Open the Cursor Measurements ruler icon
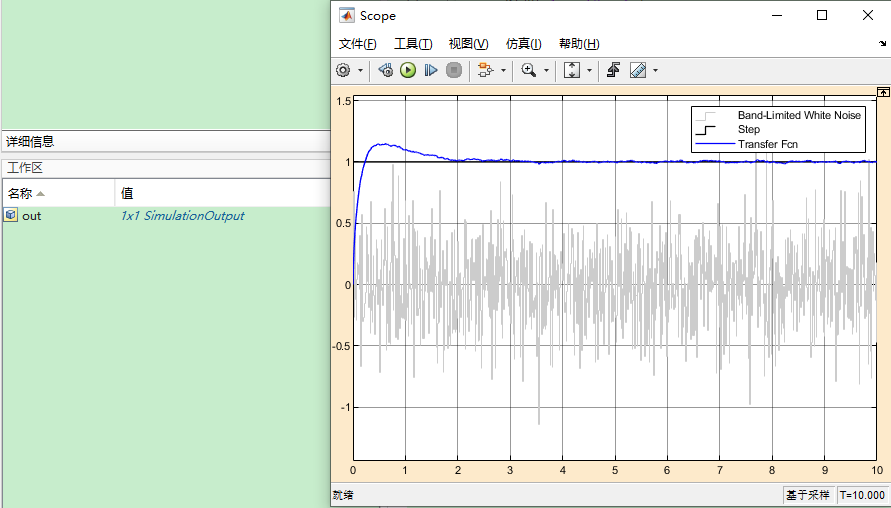The width and height of the screenshot is (891, 508). click(x=638, y=70)
